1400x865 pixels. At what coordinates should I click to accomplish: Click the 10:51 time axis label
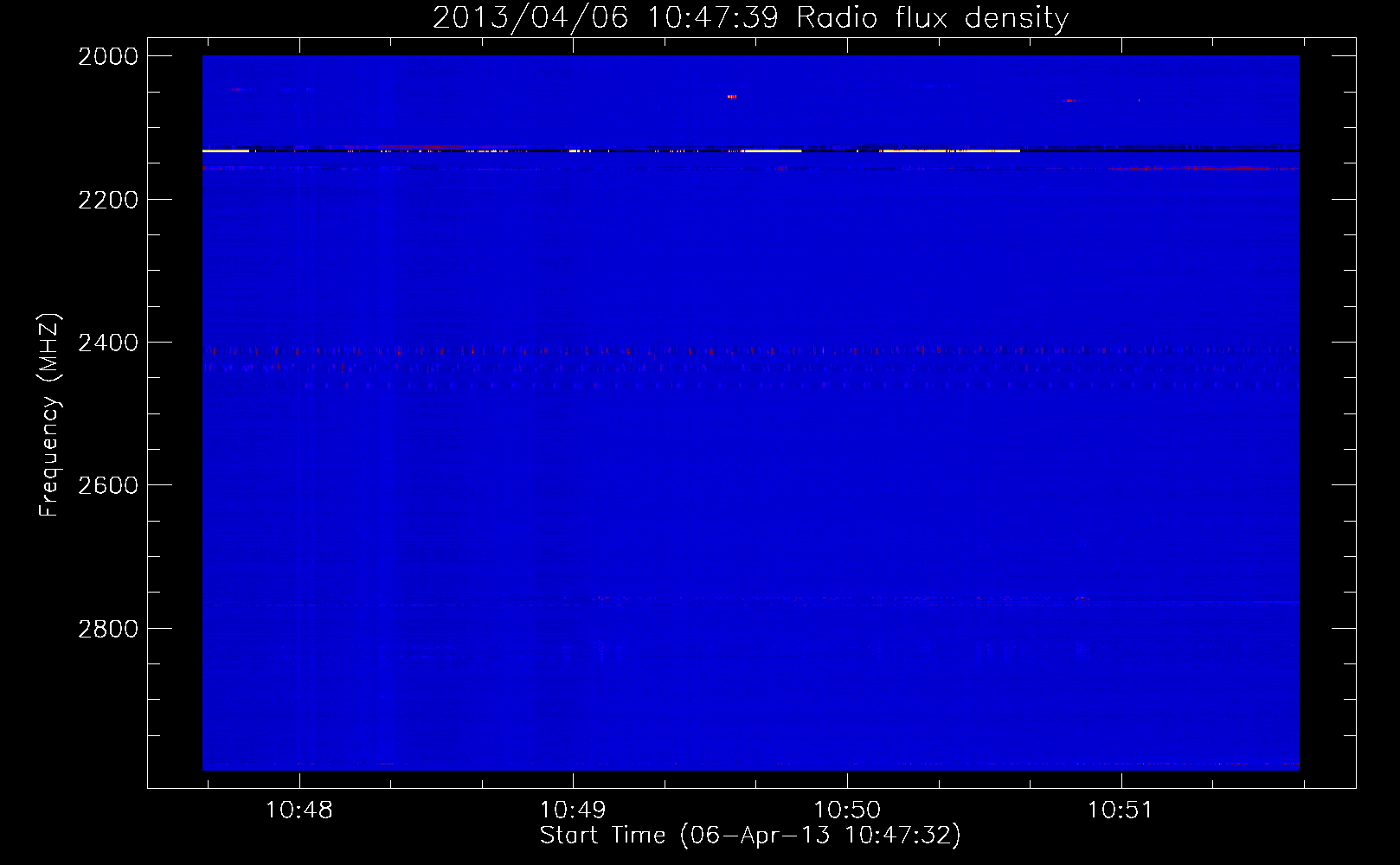click(x=1121, y=811)
